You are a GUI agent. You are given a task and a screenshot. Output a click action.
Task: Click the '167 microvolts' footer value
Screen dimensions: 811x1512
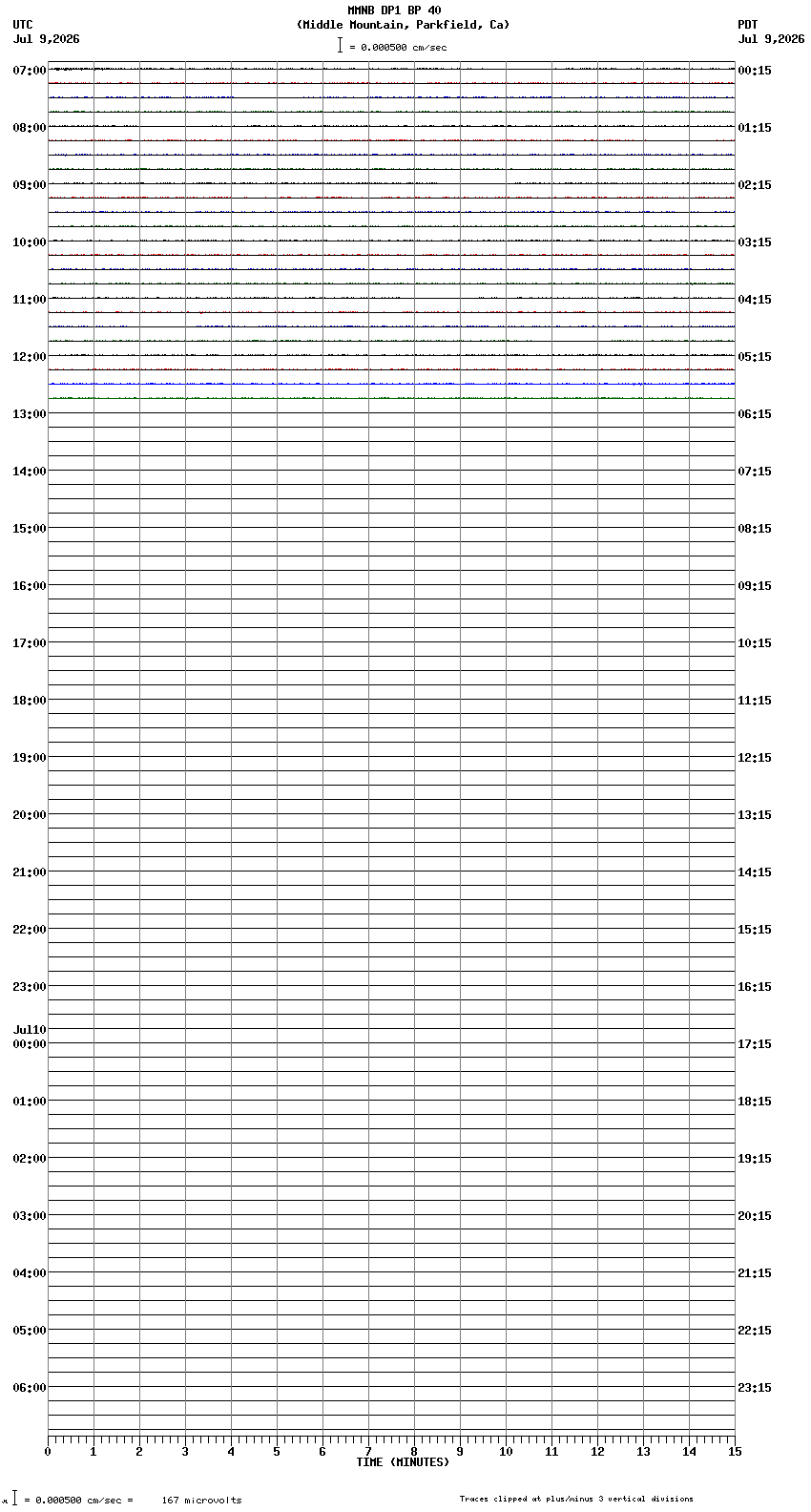pyautogui.click(x=201, y=1501)
